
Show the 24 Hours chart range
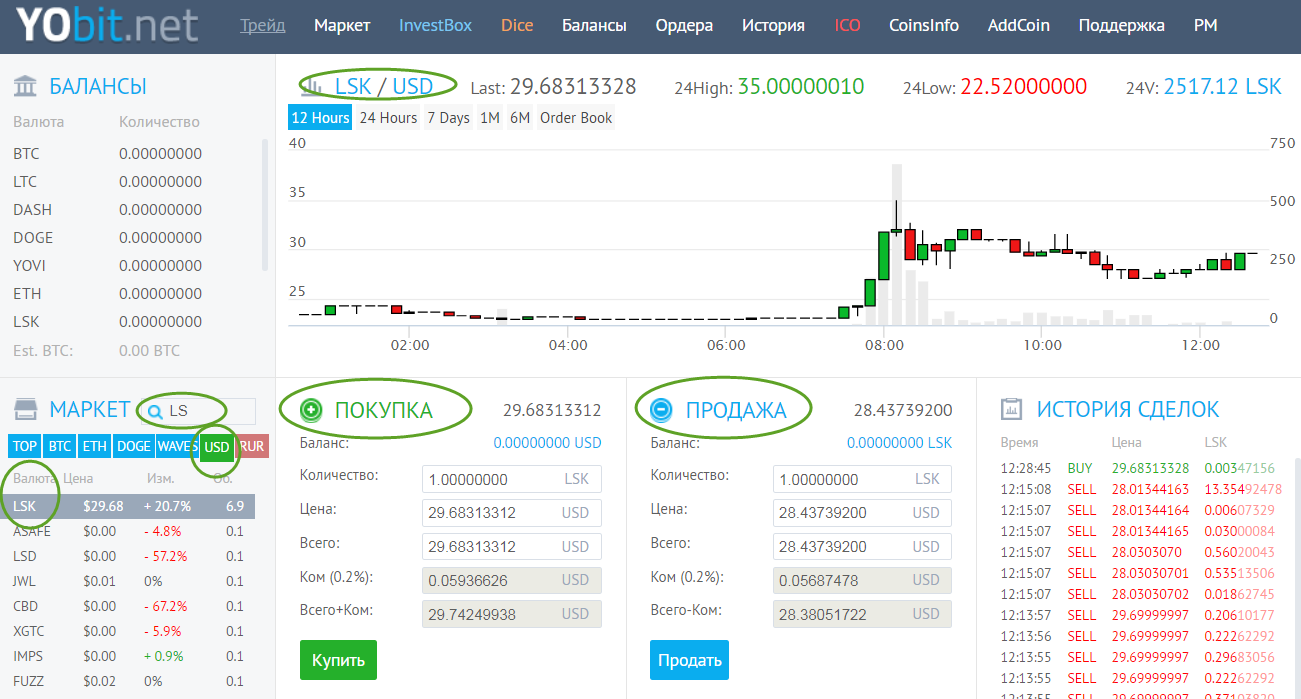click(x=388, y=118)
